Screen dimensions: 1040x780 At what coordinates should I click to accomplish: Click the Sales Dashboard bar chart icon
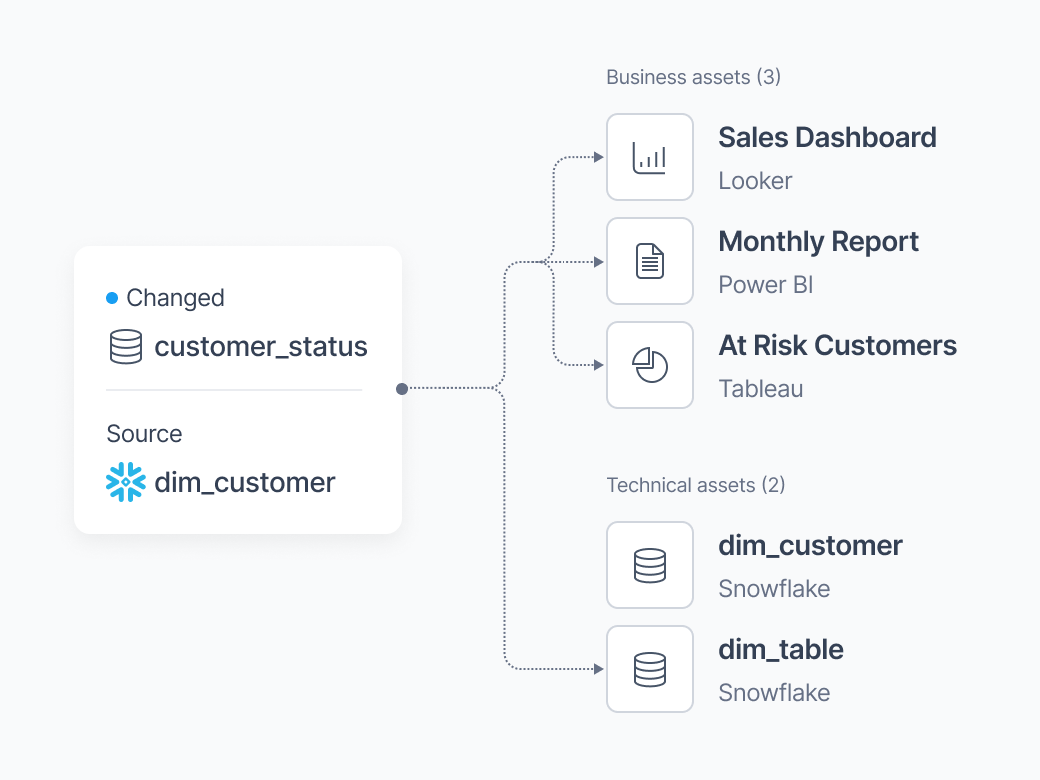coord(649,157)
